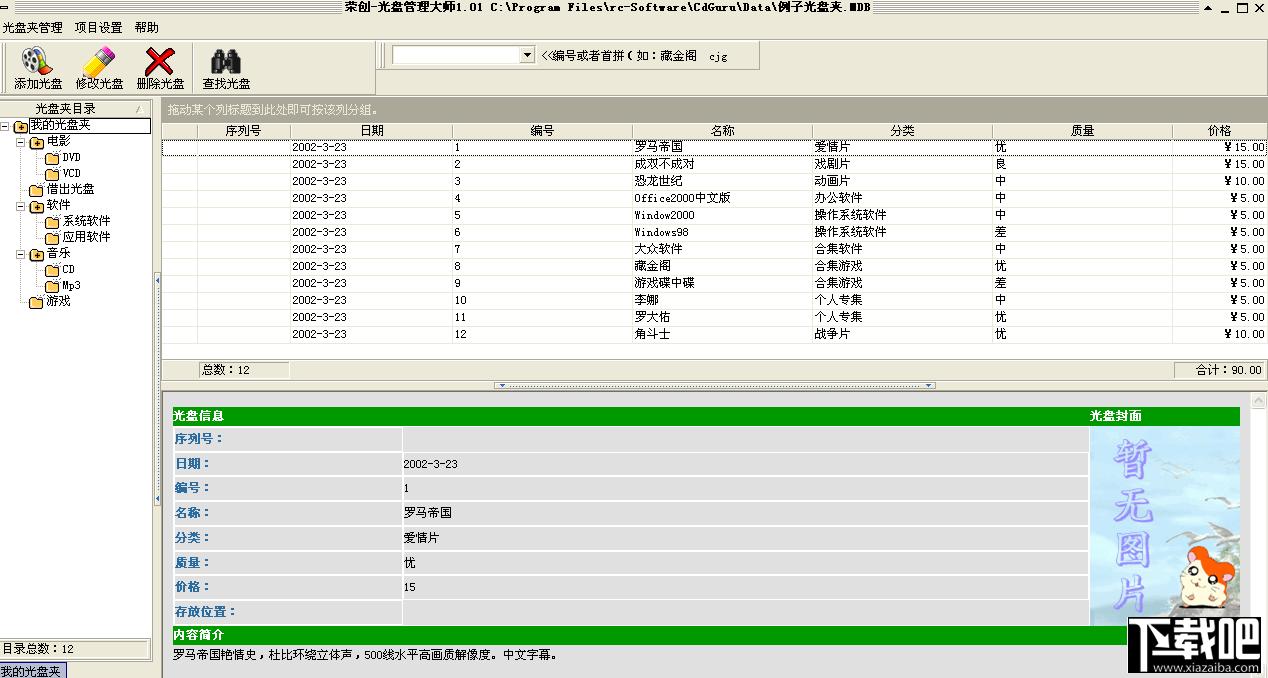
Task: Click the 删除光盘 red X icon
Action: 159,61
